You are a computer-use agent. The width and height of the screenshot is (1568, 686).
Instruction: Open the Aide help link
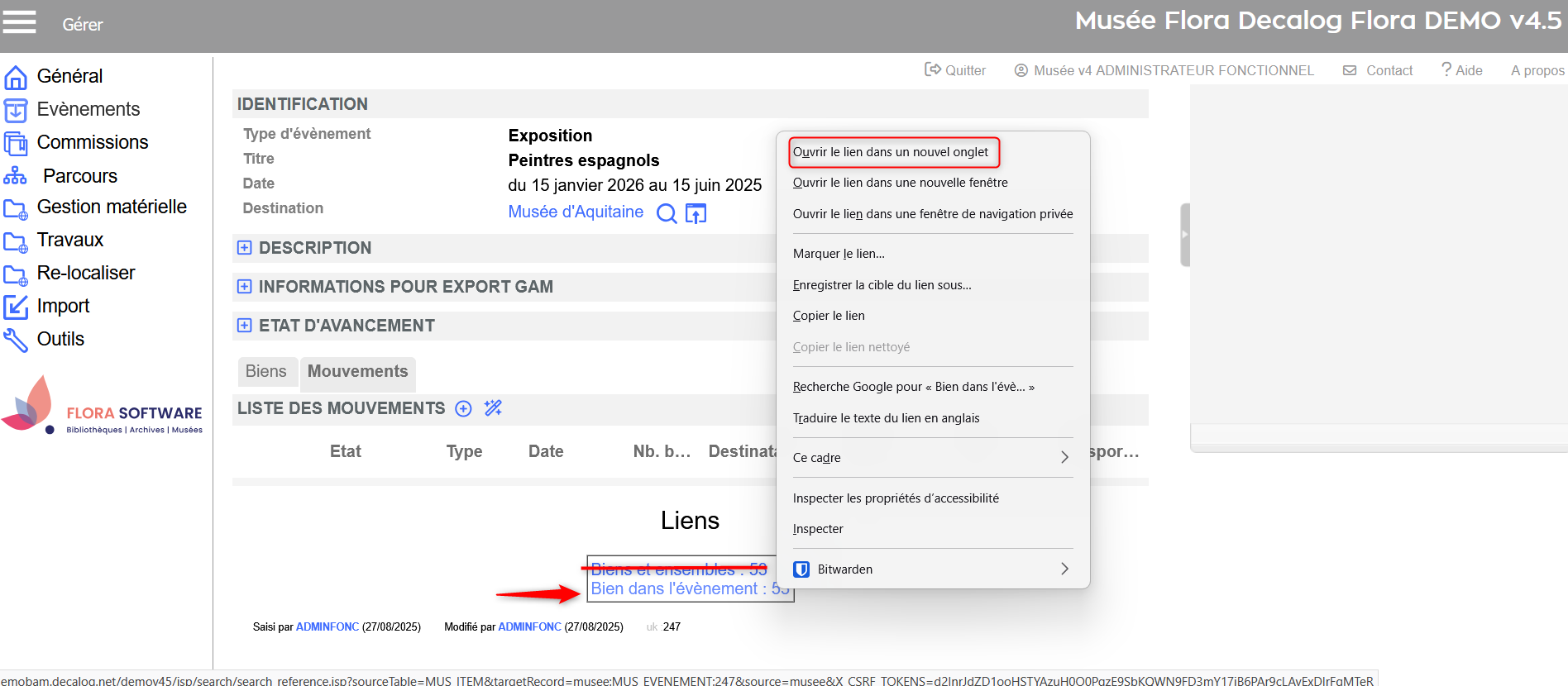coord(1461,71)
